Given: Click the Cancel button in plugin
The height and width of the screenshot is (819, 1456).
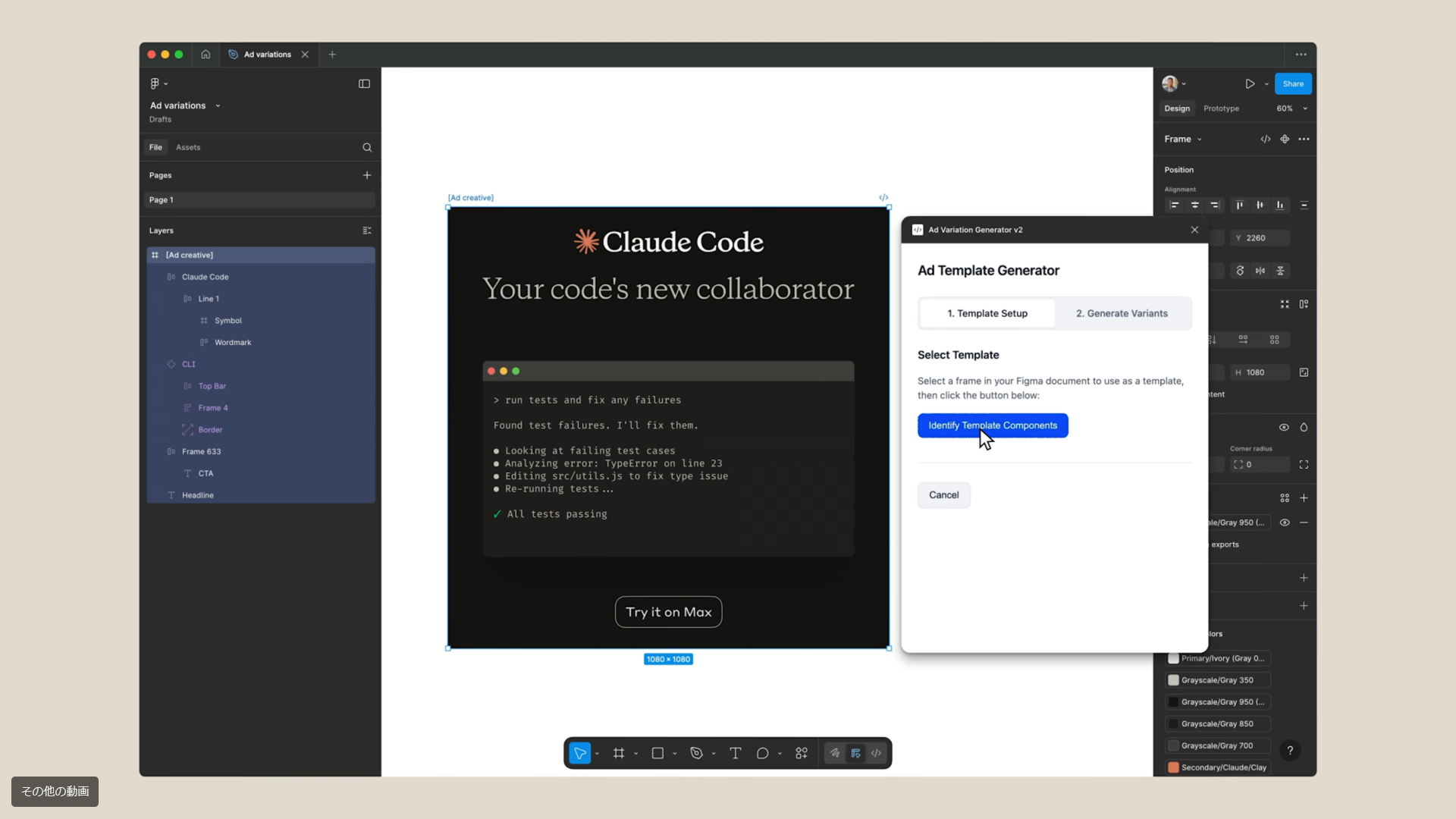Looking at the screenshot, I should [943, 495].
